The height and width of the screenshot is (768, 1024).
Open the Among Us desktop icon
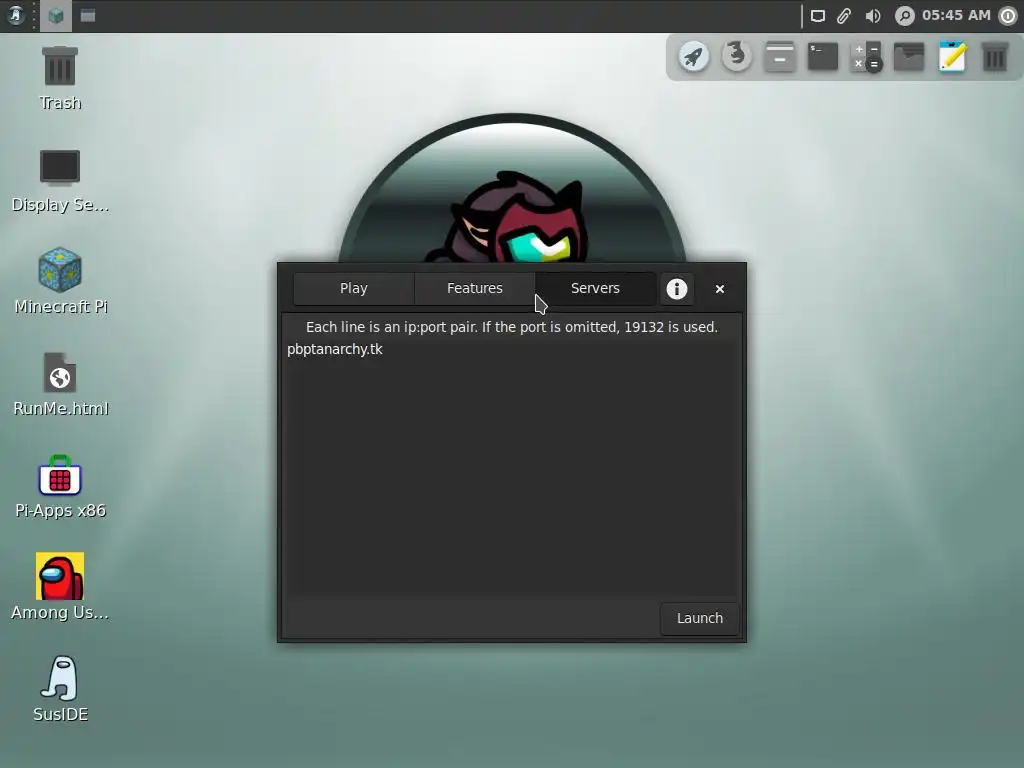point(60,586)
